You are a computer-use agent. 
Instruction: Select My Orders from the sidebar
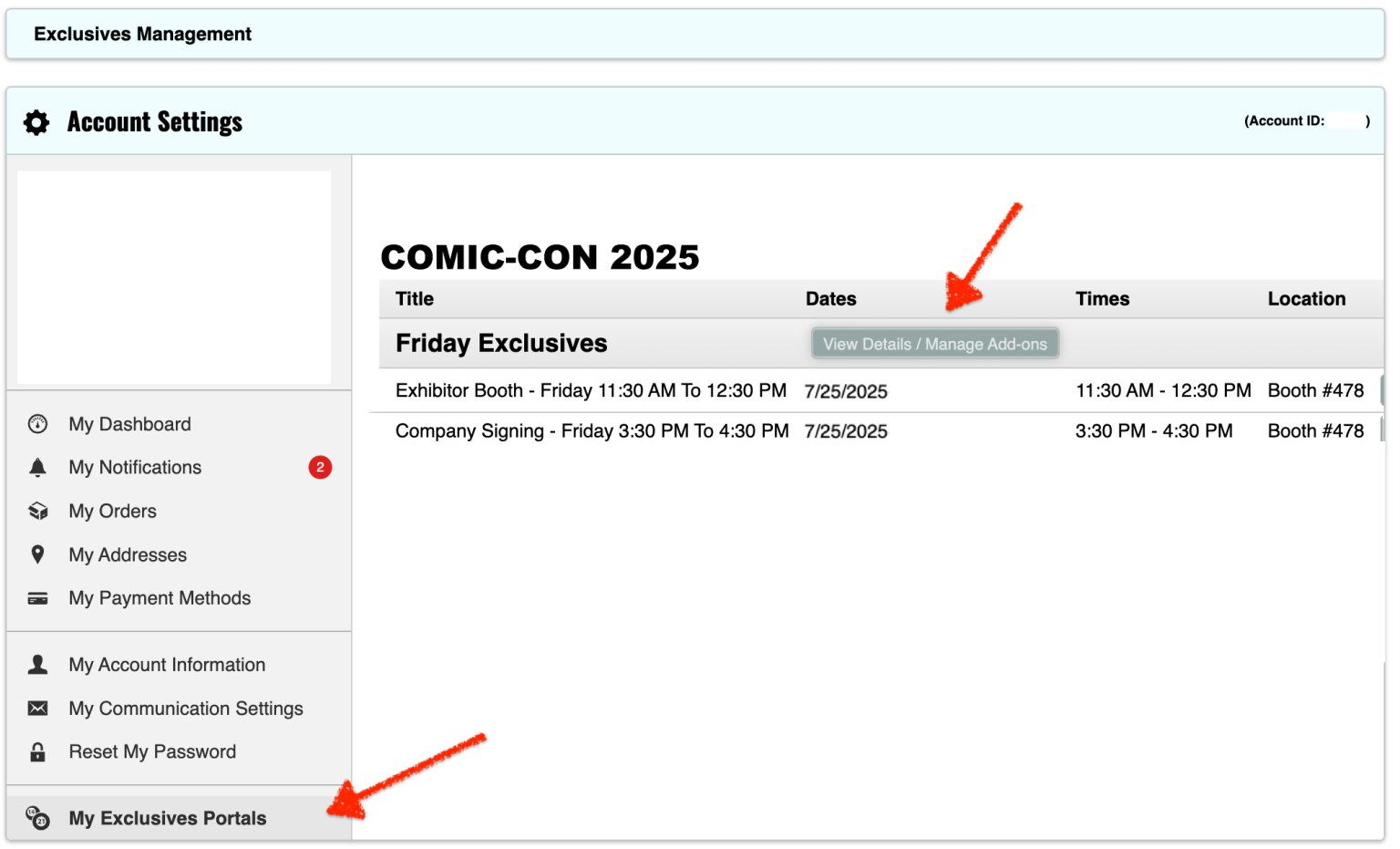point(112,511)
